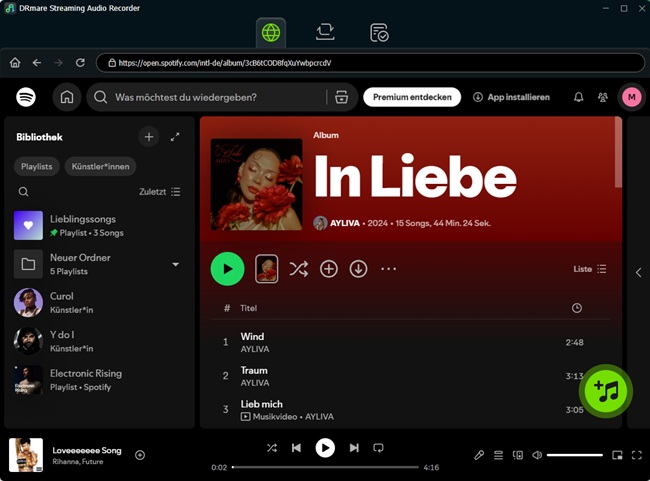Download the album with arrow circle icon
Viewport: 650px width, 481px height.
coord(358,269)
